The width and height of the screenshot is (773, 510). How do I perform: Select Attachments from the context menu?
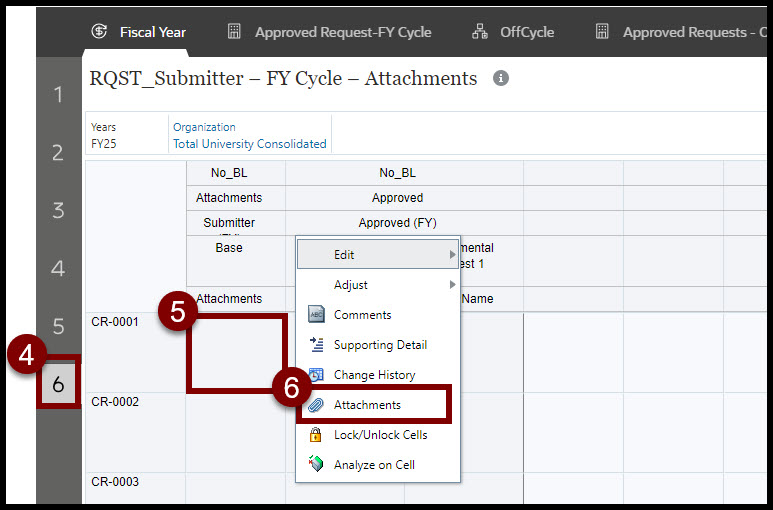(367, 405)
